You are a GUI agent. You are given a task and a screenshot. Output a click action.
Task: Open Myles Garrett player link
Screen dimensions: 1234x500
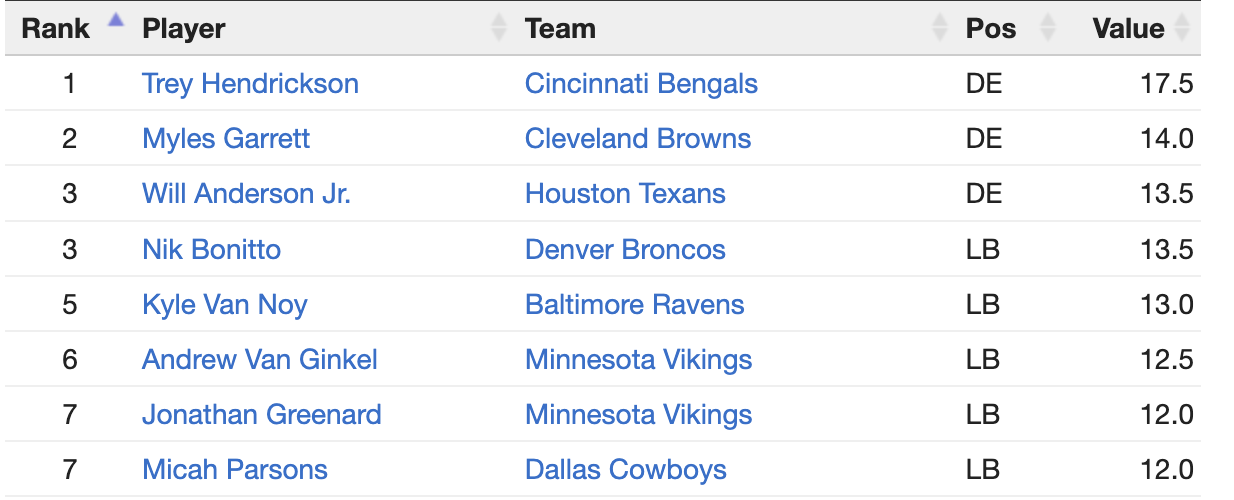tap(226, 138)
